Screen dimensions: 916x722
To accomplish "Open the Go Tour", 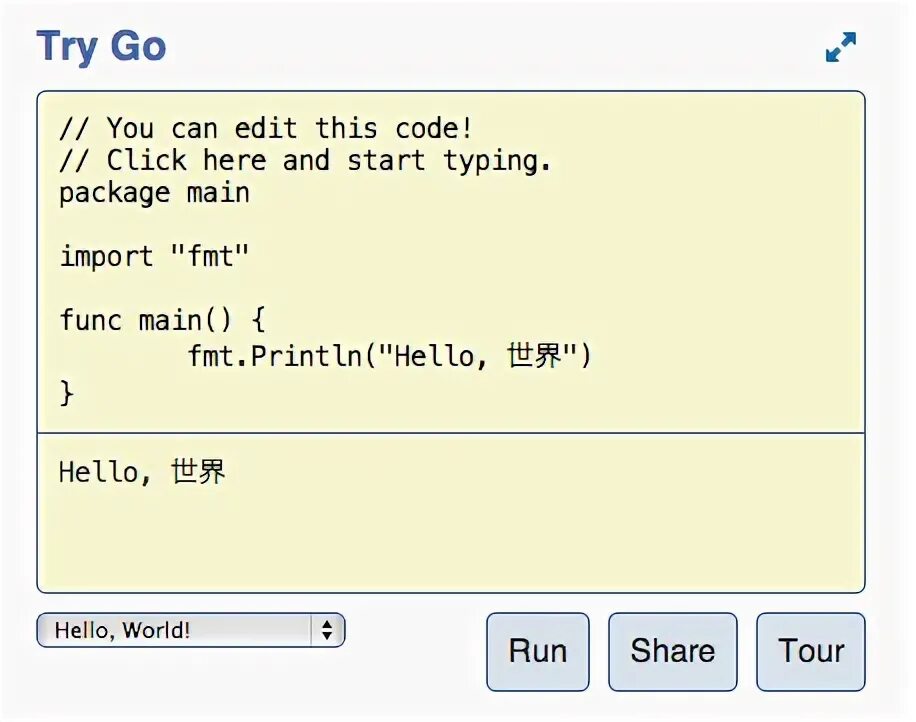I will [x=810, y=651].
